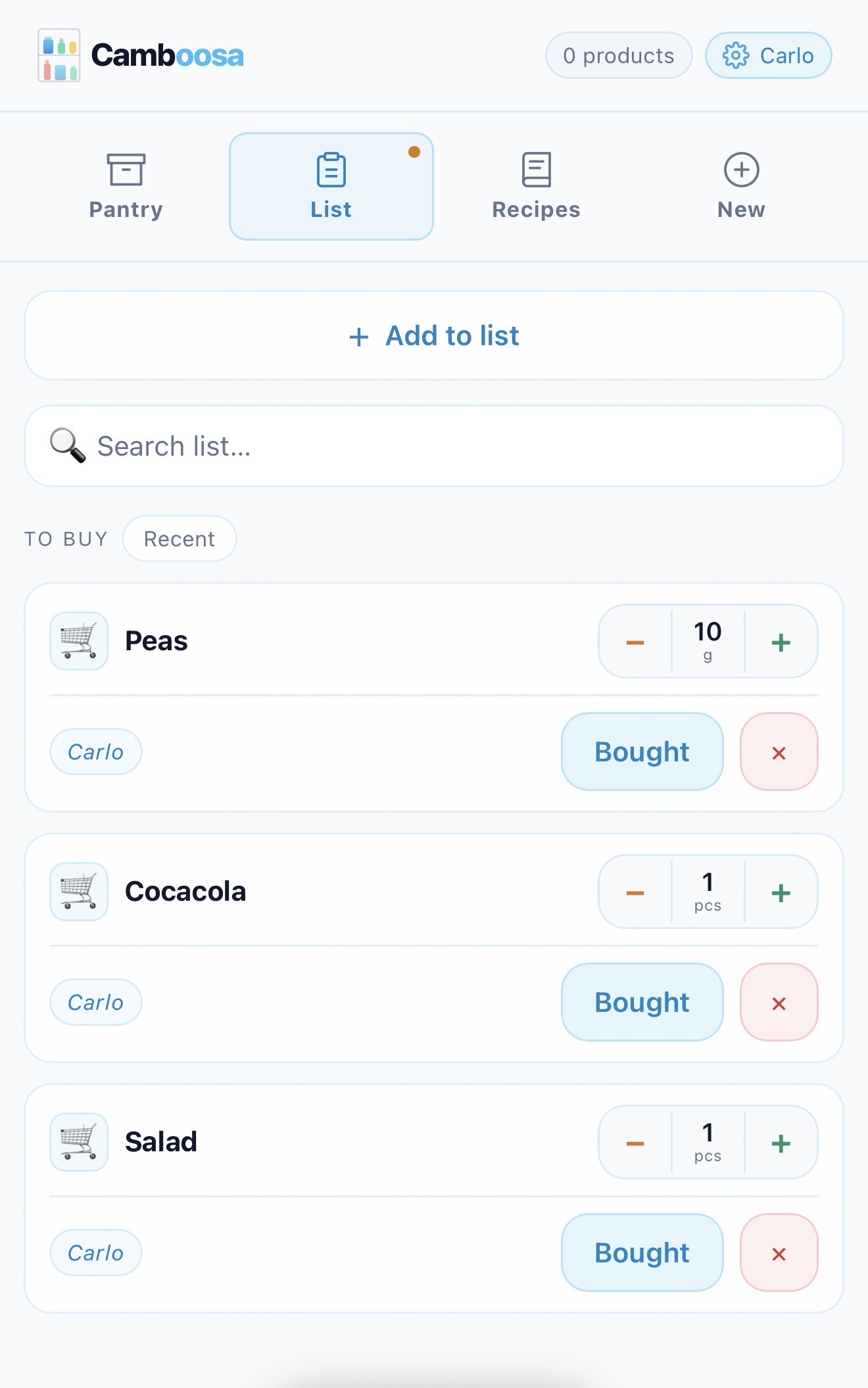This screenshot has height=1388, width=868.
Task: Increase Peas quantity with plus
Action: point(781,642)
